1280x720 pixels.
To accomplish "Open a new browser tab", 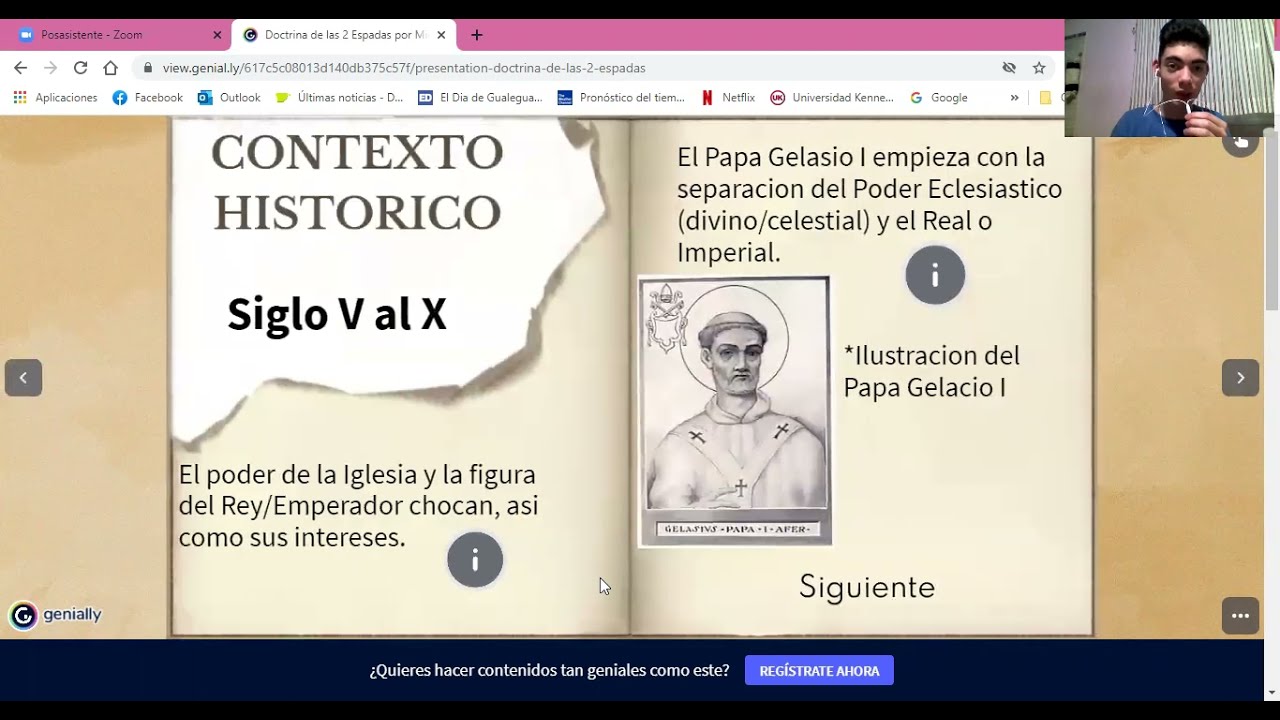I will pos(477,34).
